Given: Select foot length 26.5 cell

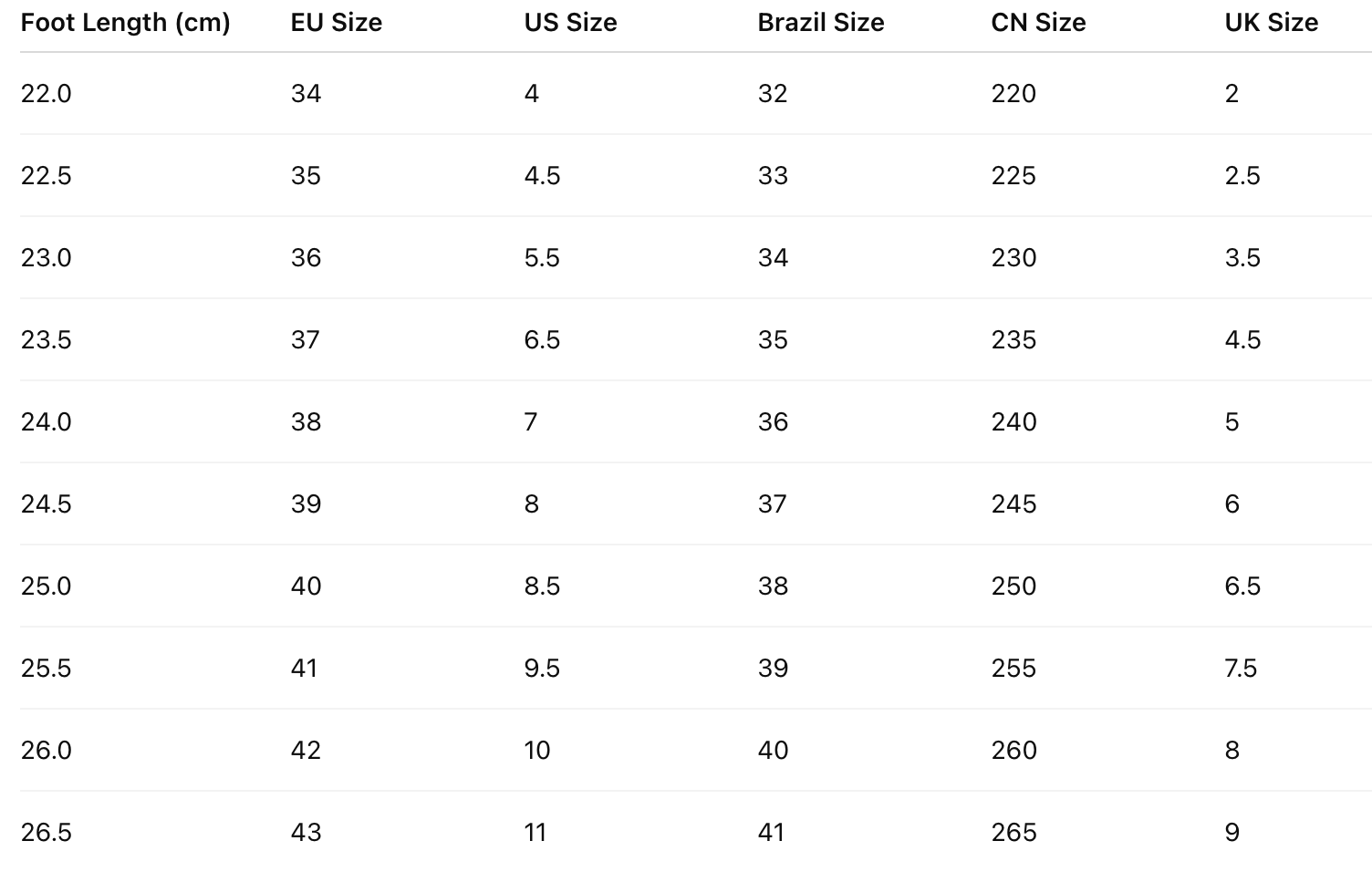Looking at the screenshot, I should [47, 833].
